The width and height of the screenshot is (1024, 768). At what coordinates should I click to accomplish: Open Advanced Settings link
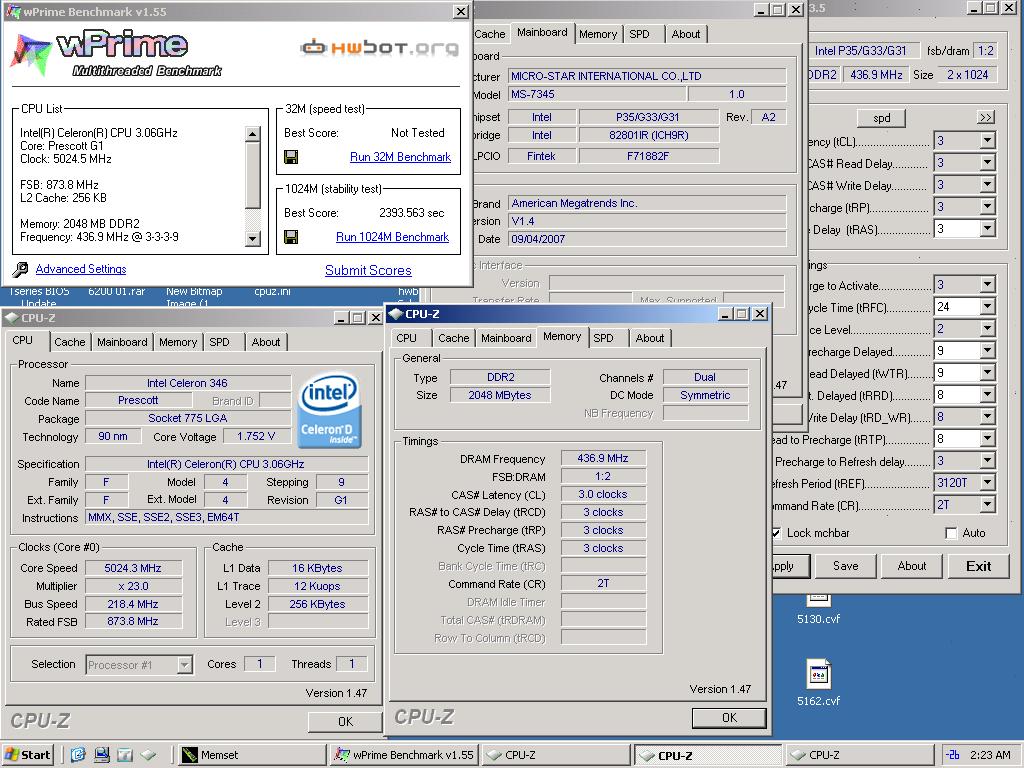(81, 269)
